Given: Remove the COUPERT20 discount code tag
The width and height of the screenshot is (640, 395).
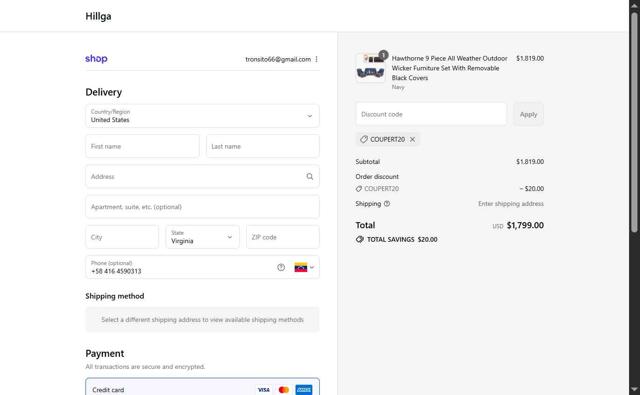Looking at the screenshot, I should 413,139.
